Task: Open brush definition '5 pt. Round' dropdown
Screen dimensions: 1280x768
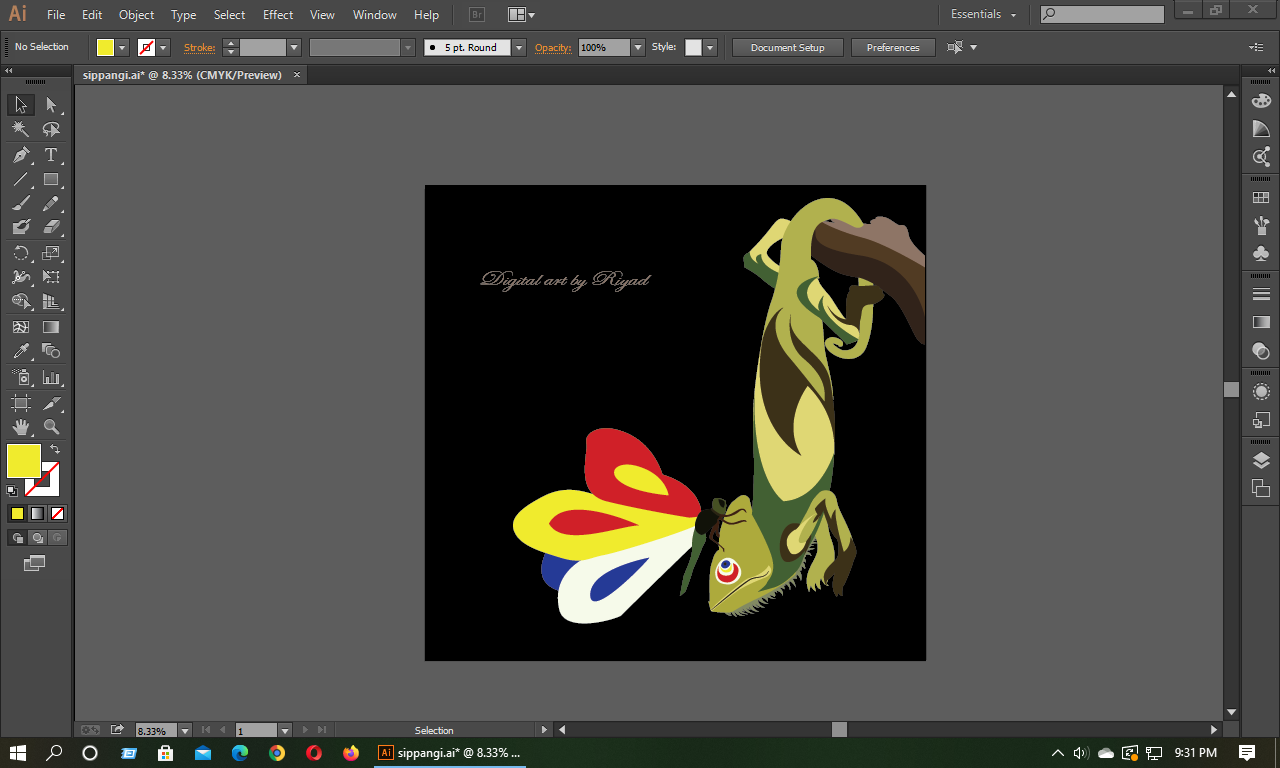Action: [x=519, y=47]
